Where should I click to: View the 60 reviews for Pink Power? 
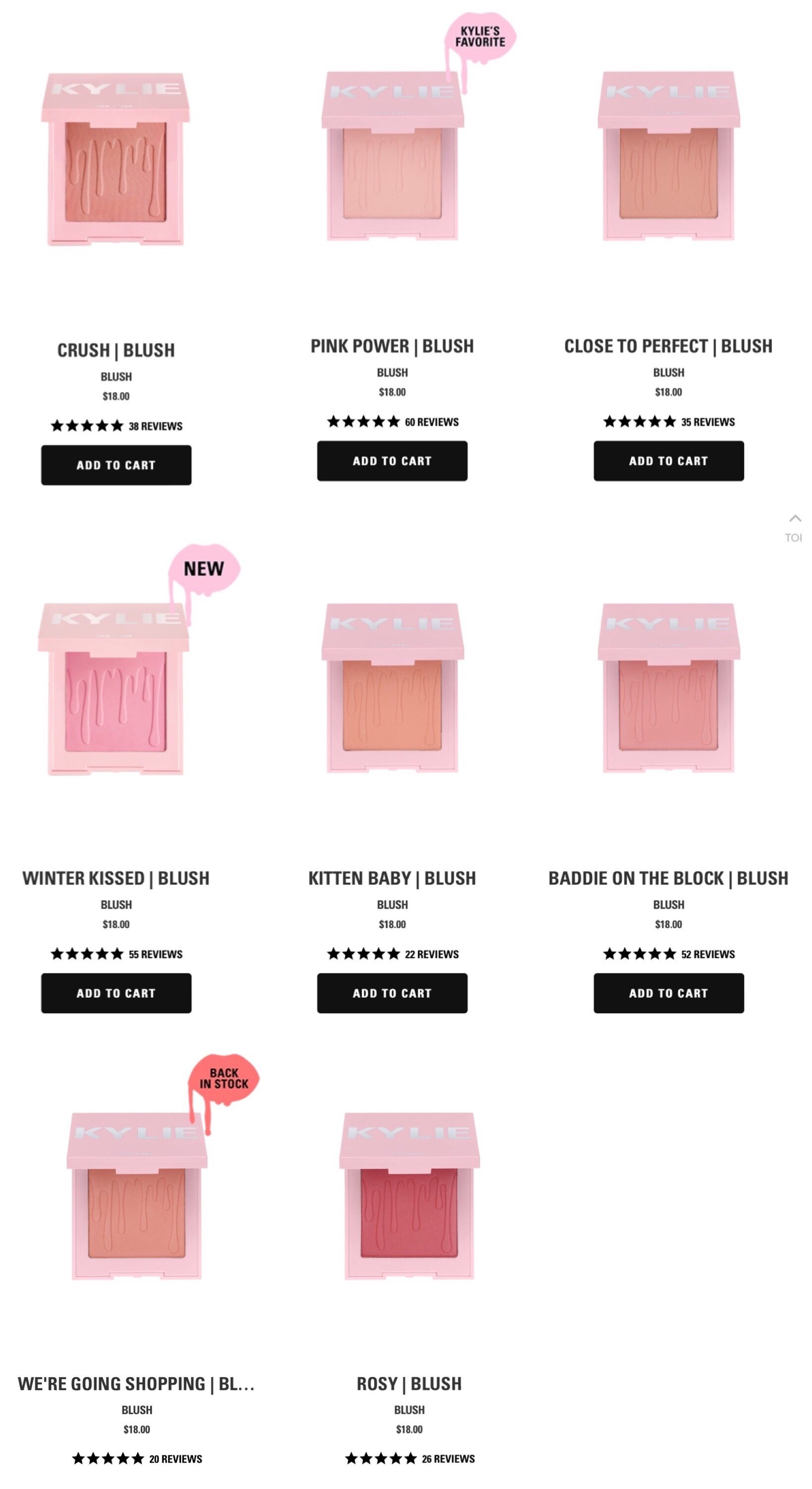(432, 422)
